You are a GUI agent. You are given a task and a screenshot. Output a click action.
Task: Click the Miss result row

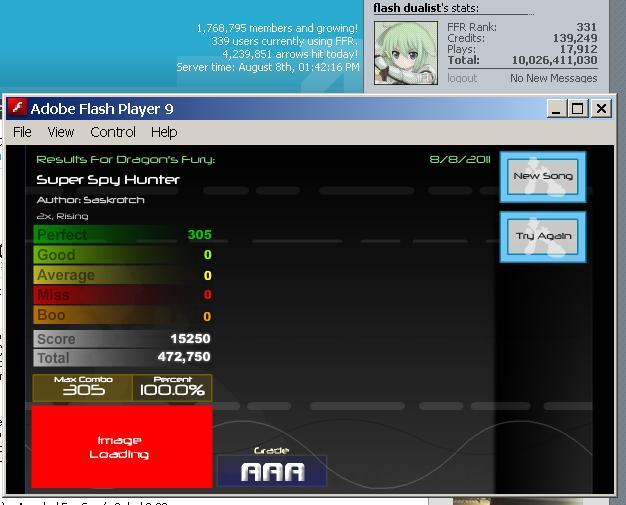point(123,295)
